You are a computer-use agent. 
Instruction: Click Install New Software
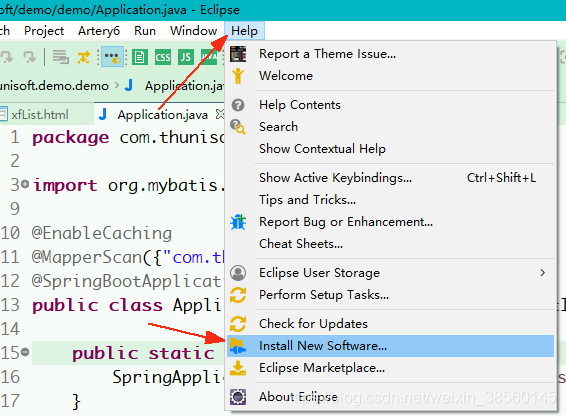coord(390,346)
